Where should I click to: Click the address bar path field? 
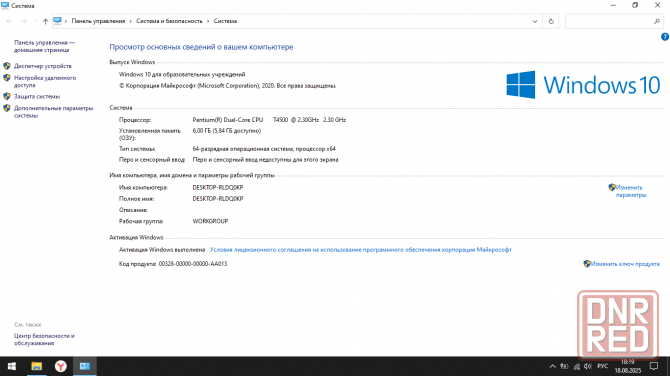tap(297, 21)
